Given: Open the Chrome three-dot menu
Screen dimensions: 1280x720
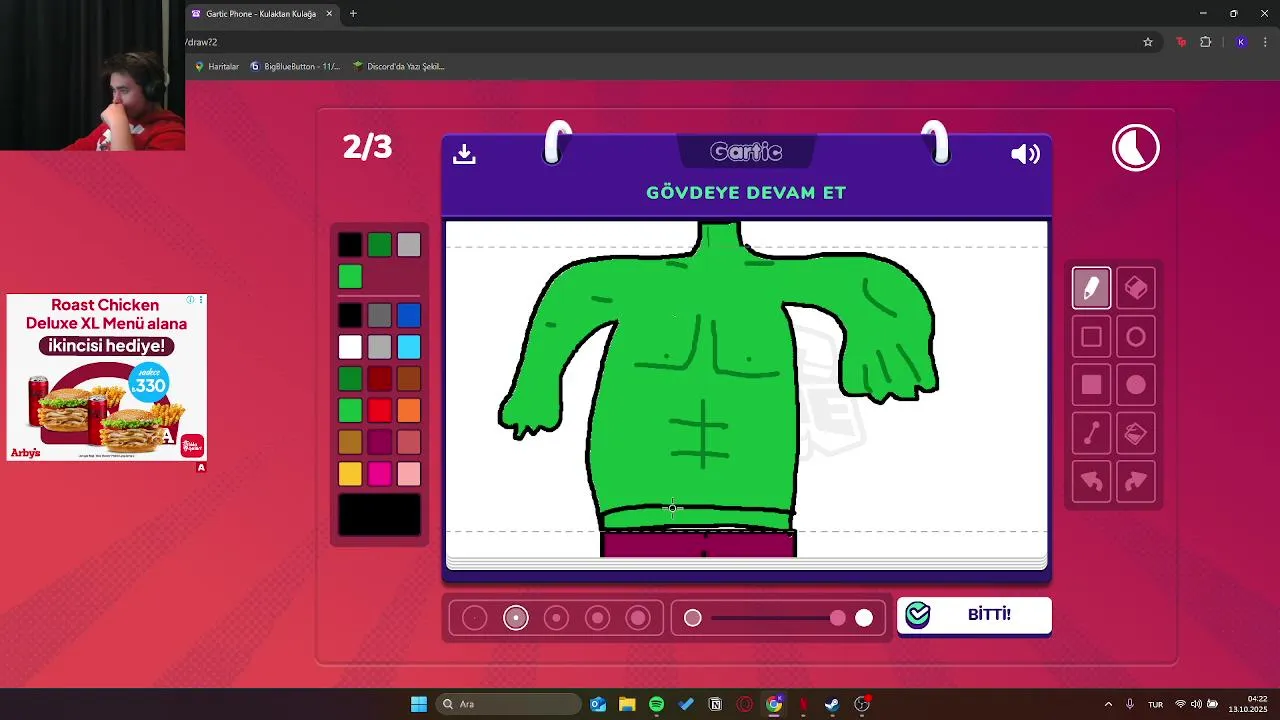Looking at the screenshot, I should click(x=1265, y=42).
